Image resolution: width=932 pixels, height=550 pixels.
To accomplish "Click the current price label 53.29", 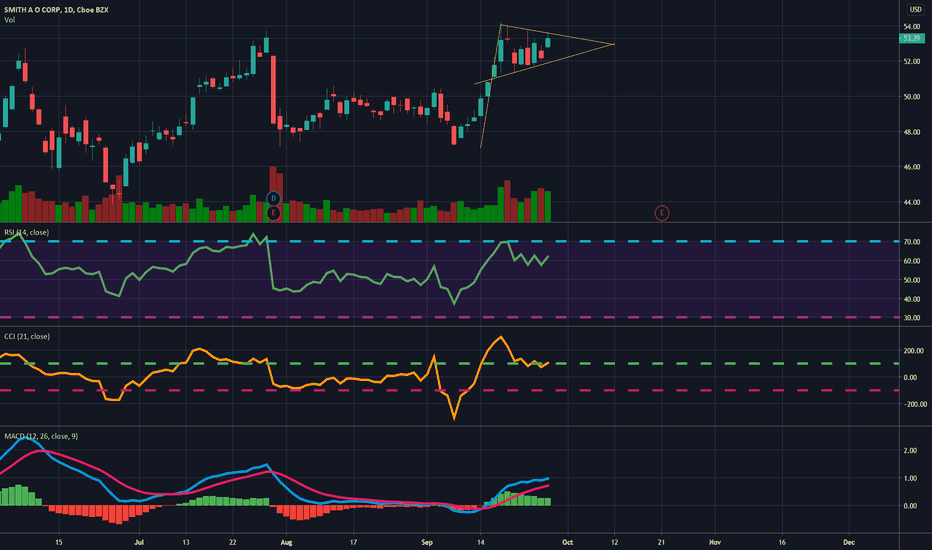I will (912, 38).
